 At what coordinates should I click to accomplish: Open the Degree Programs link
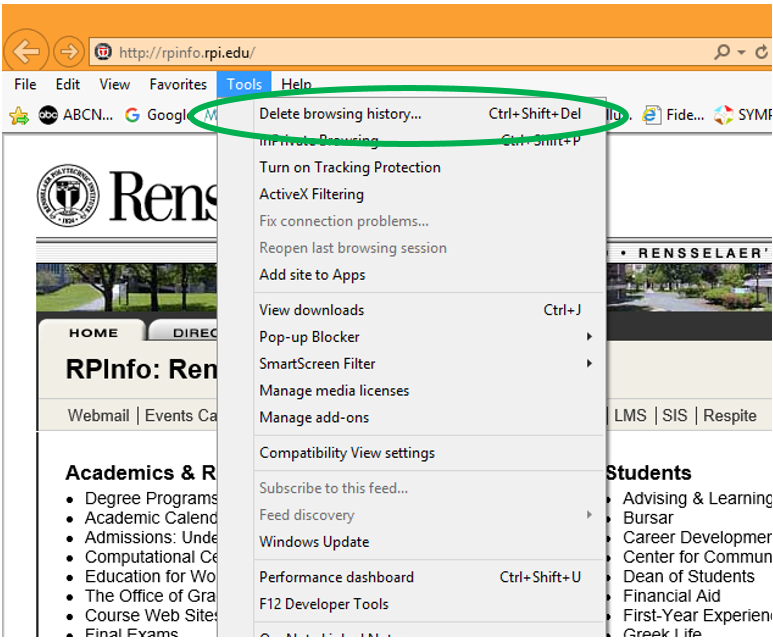pos(151,499)
